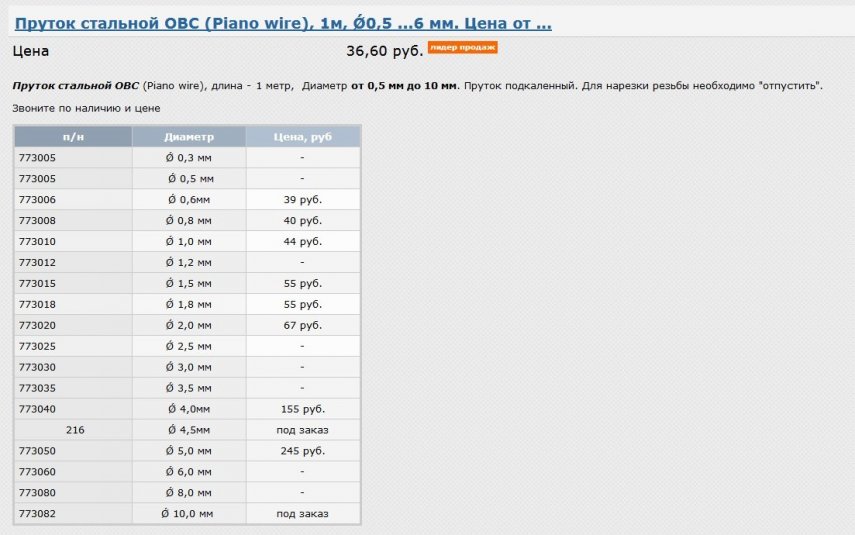Click the orange 'лидер продаж' badge

coord(462,47)
